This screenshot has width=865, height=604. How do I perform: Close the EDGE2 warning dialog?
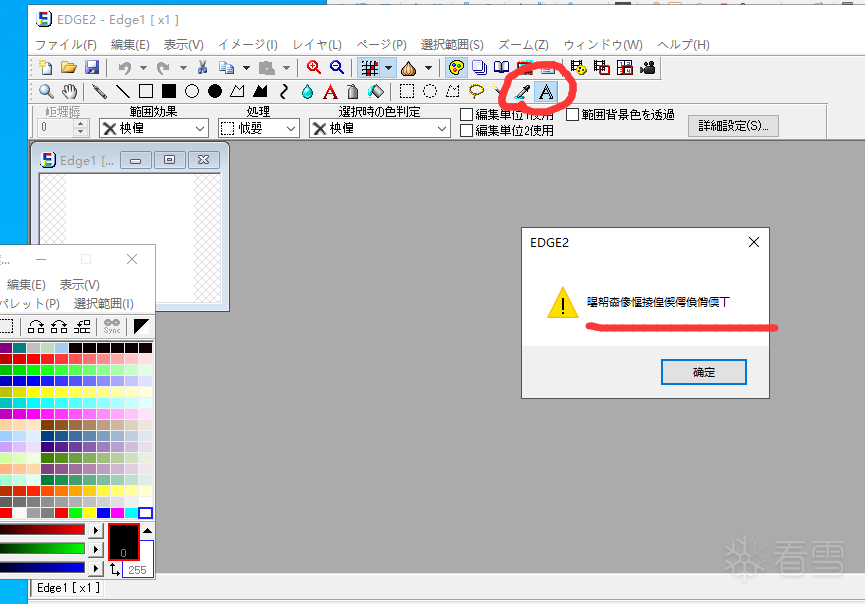[x=754, y=242]
